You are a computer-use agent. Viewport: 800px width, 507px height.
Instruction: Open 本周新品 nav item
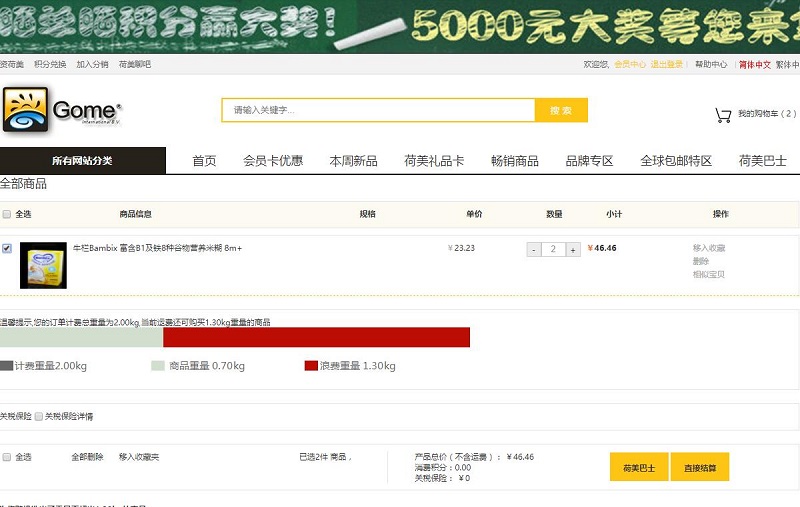coord(354,161)
